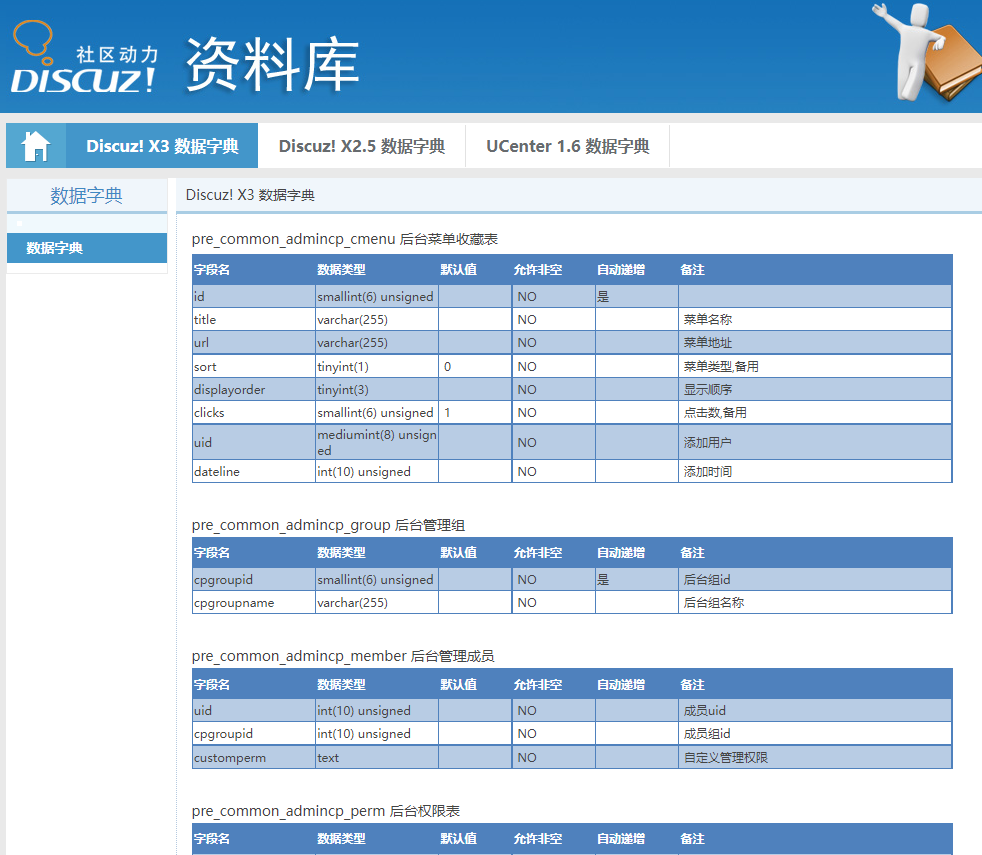Click the home icon in navigation bar

[36, 146]
